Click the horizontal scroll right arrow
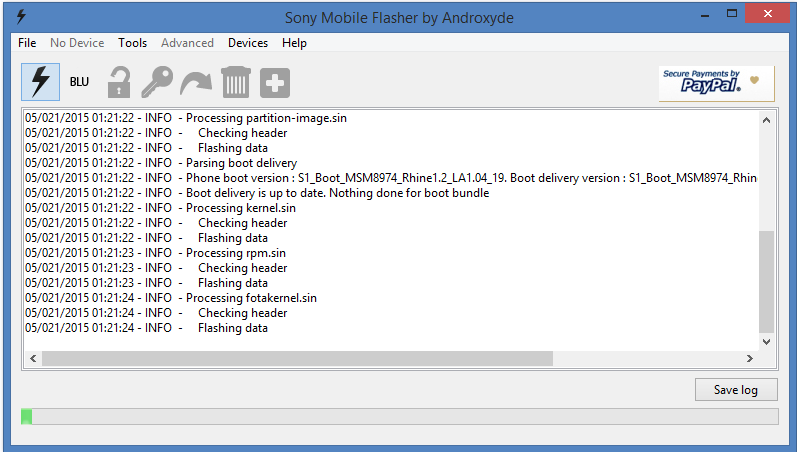Viewport: 797px width, 452px height. tap(750, 358)
